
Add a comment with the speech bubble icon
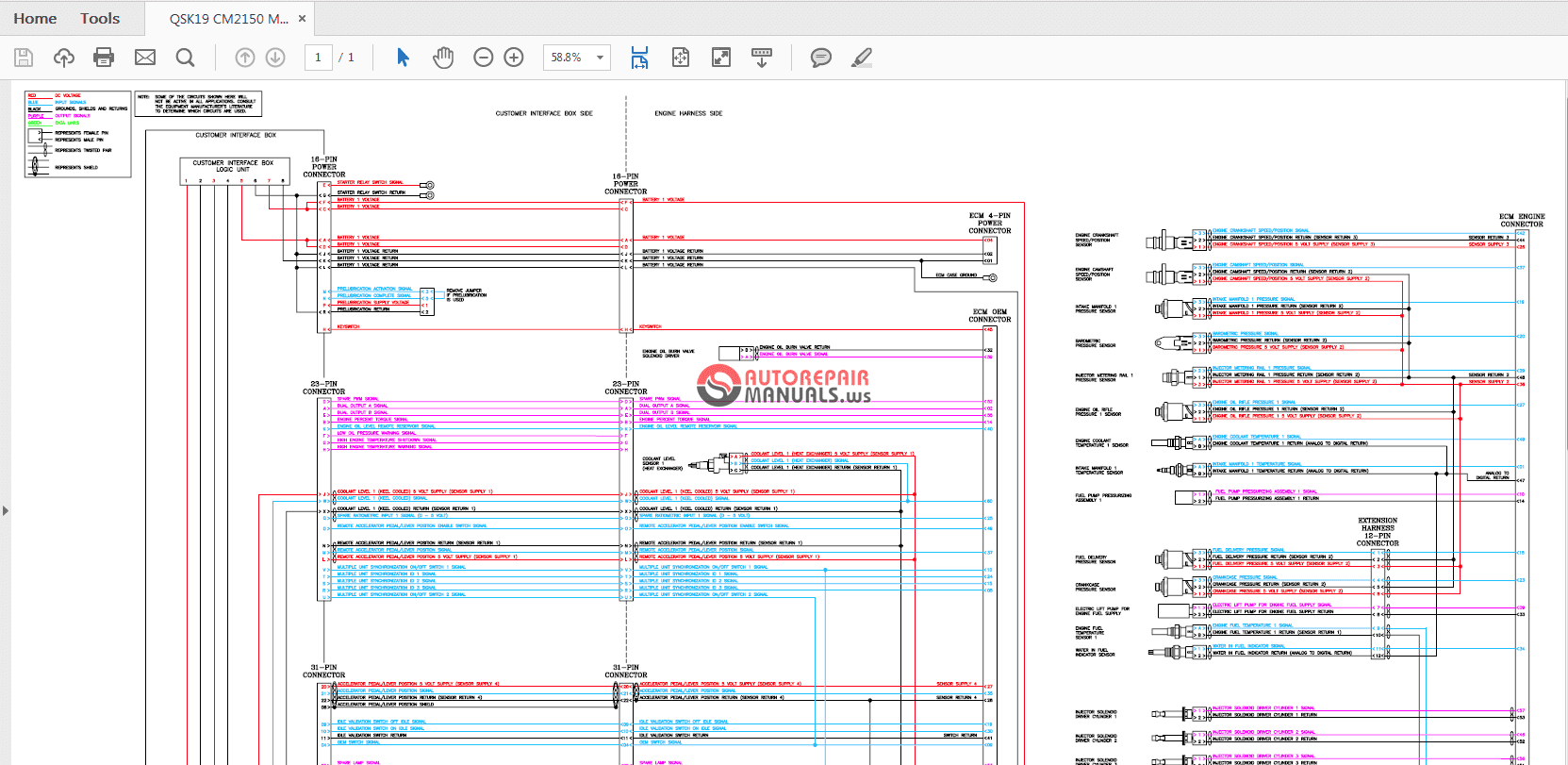821,58
